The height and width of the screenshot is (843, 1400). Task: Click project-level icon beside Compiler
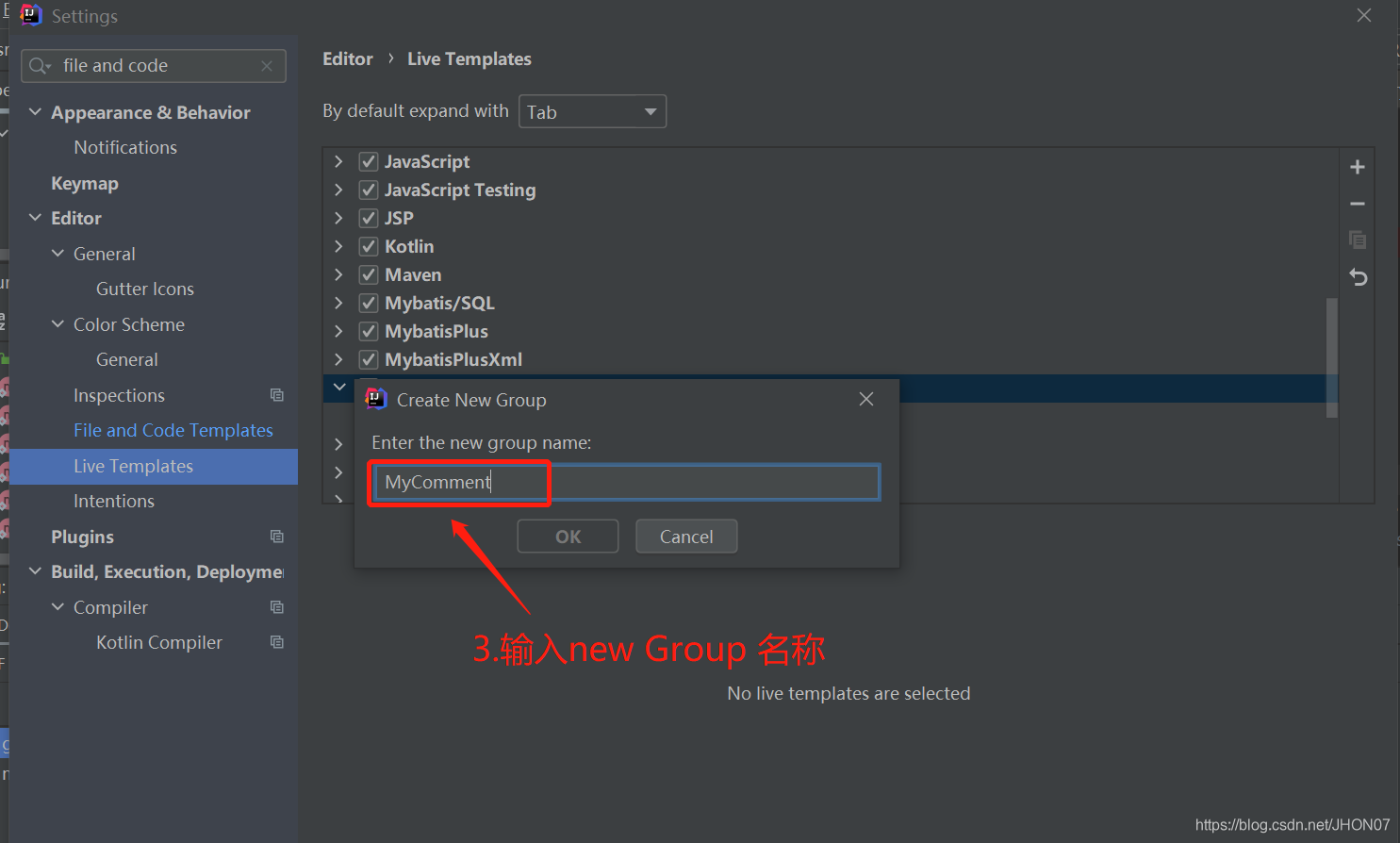pos(277,607)
